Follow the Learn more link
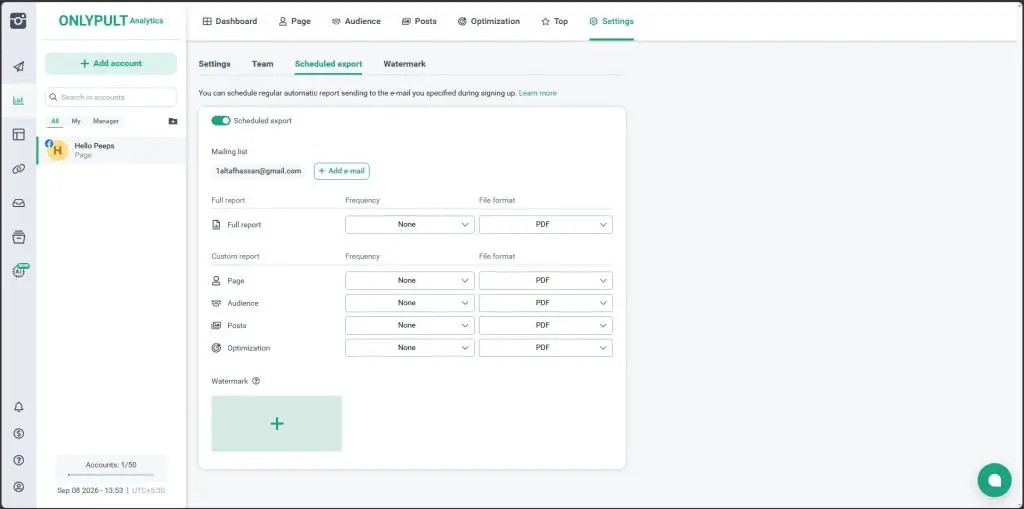The height and width of the screenshot is (509, 1024). 537,93
